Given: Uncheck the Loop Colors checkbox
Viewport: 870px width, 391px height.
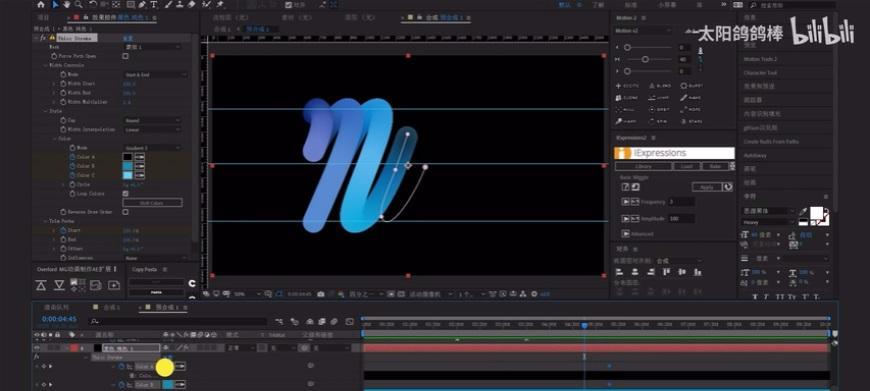Looking at the screenshot, I should 125,194.
